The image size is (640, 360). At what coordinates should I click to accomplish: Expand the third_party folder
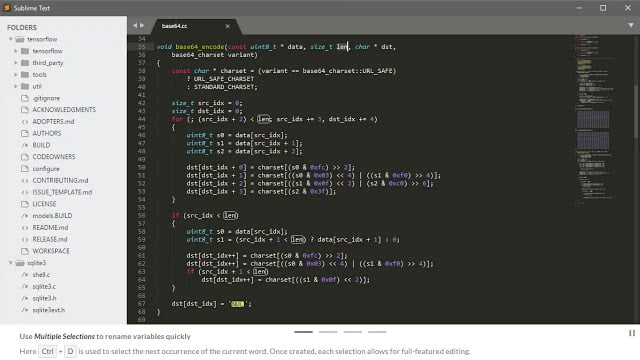tap(16, 63)
